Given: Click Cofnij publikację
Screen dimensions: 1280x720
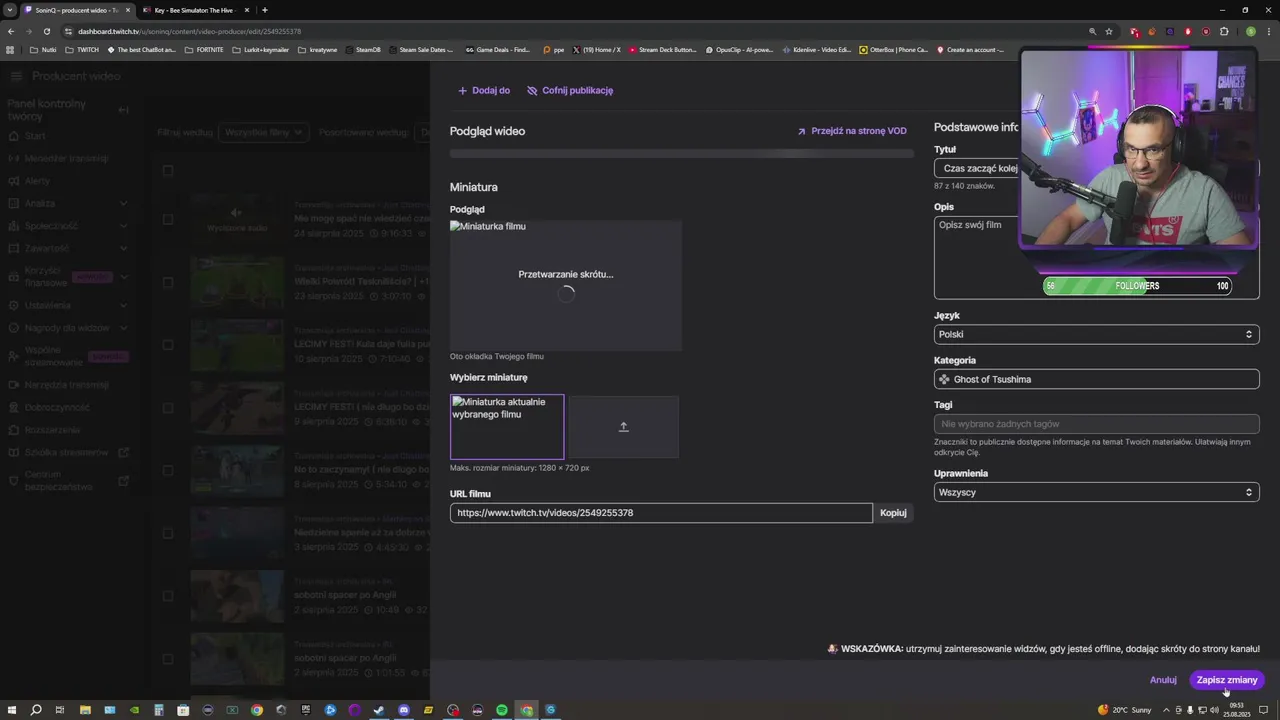Looking at the screenshot, I should click(x=570, y=90).
